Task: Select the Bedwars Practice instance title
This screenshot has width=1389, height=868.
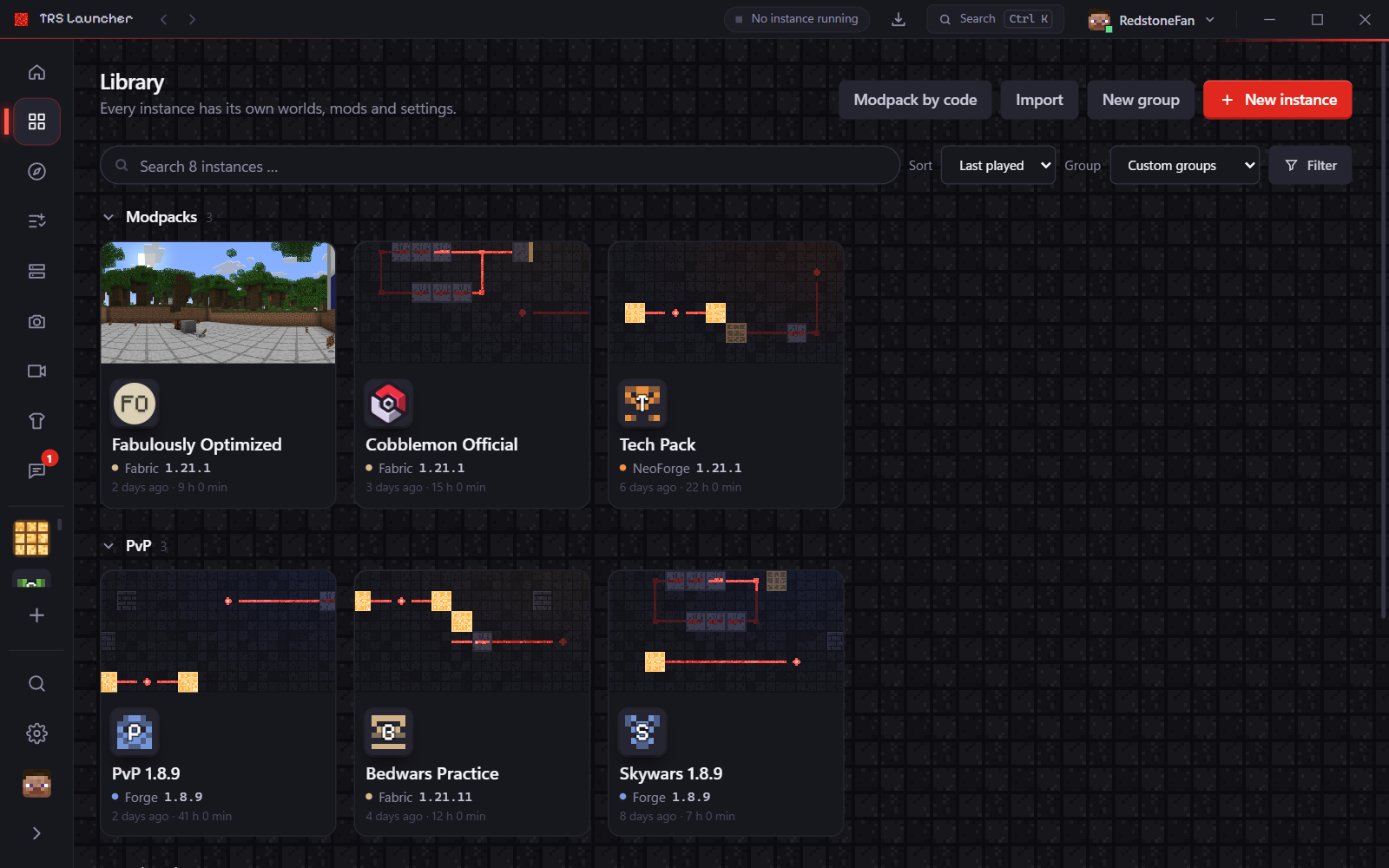Action: coord(432,773)
